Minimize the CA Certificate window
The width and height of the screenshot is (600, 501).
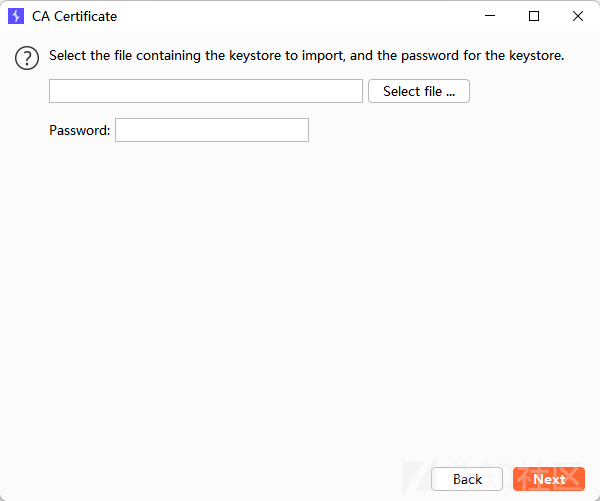[x=490, y=16]
